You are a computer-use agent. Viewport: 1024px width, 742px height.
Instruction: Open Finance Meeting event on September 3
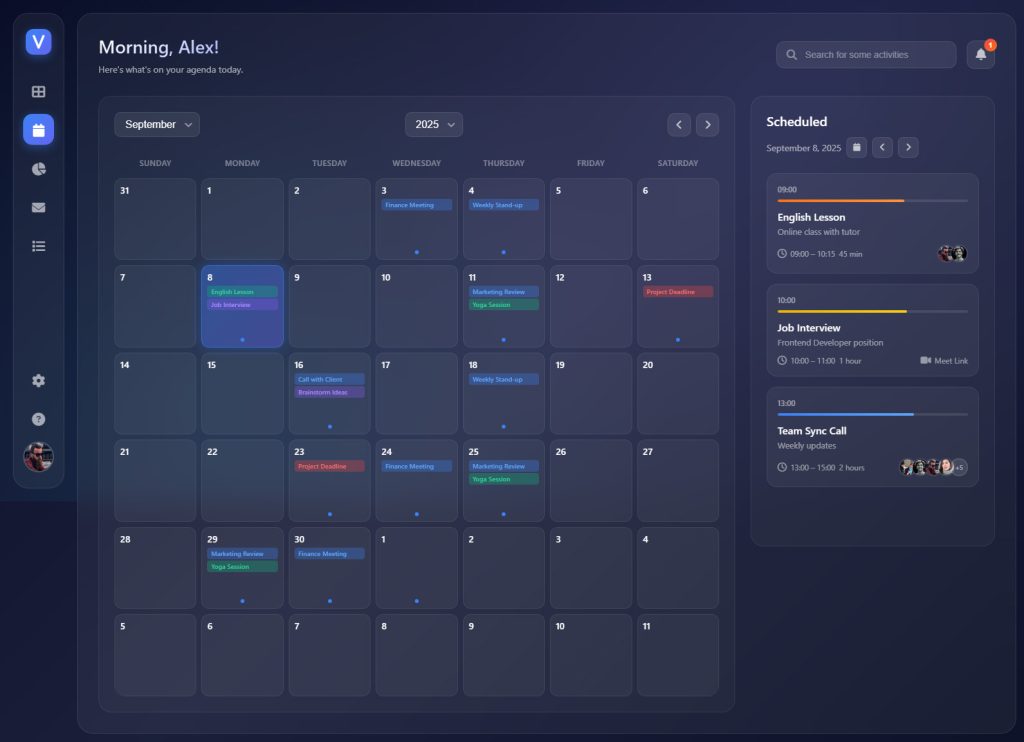pos(417,205)
